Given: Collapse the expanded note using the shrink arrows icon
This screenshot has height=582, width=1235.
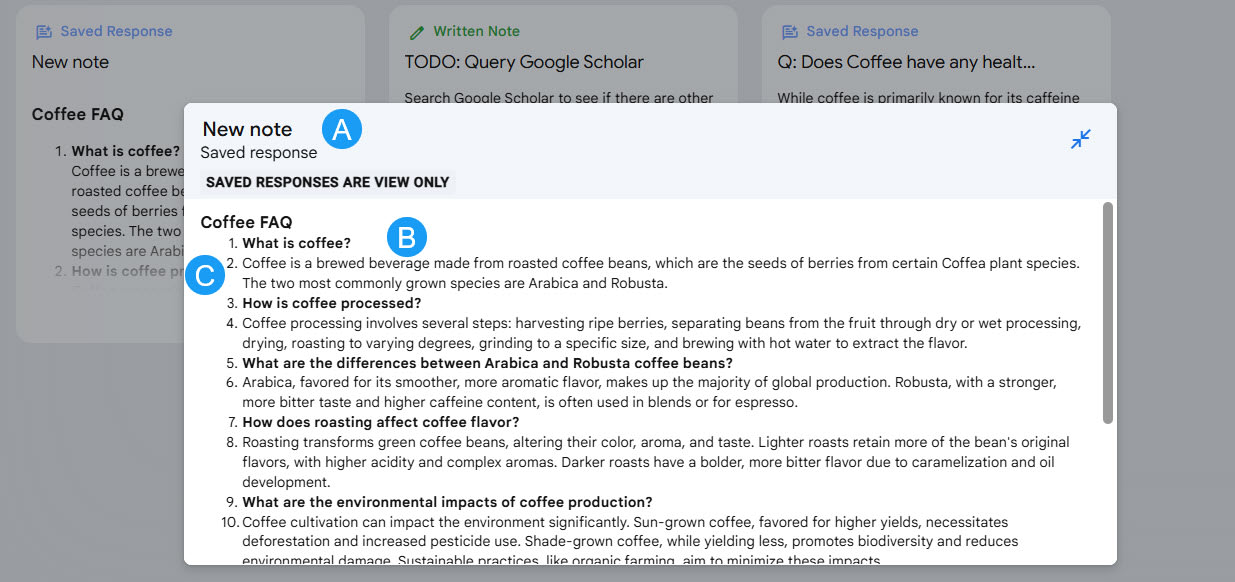Looking at the screenshot, I should pos(1081,140).
